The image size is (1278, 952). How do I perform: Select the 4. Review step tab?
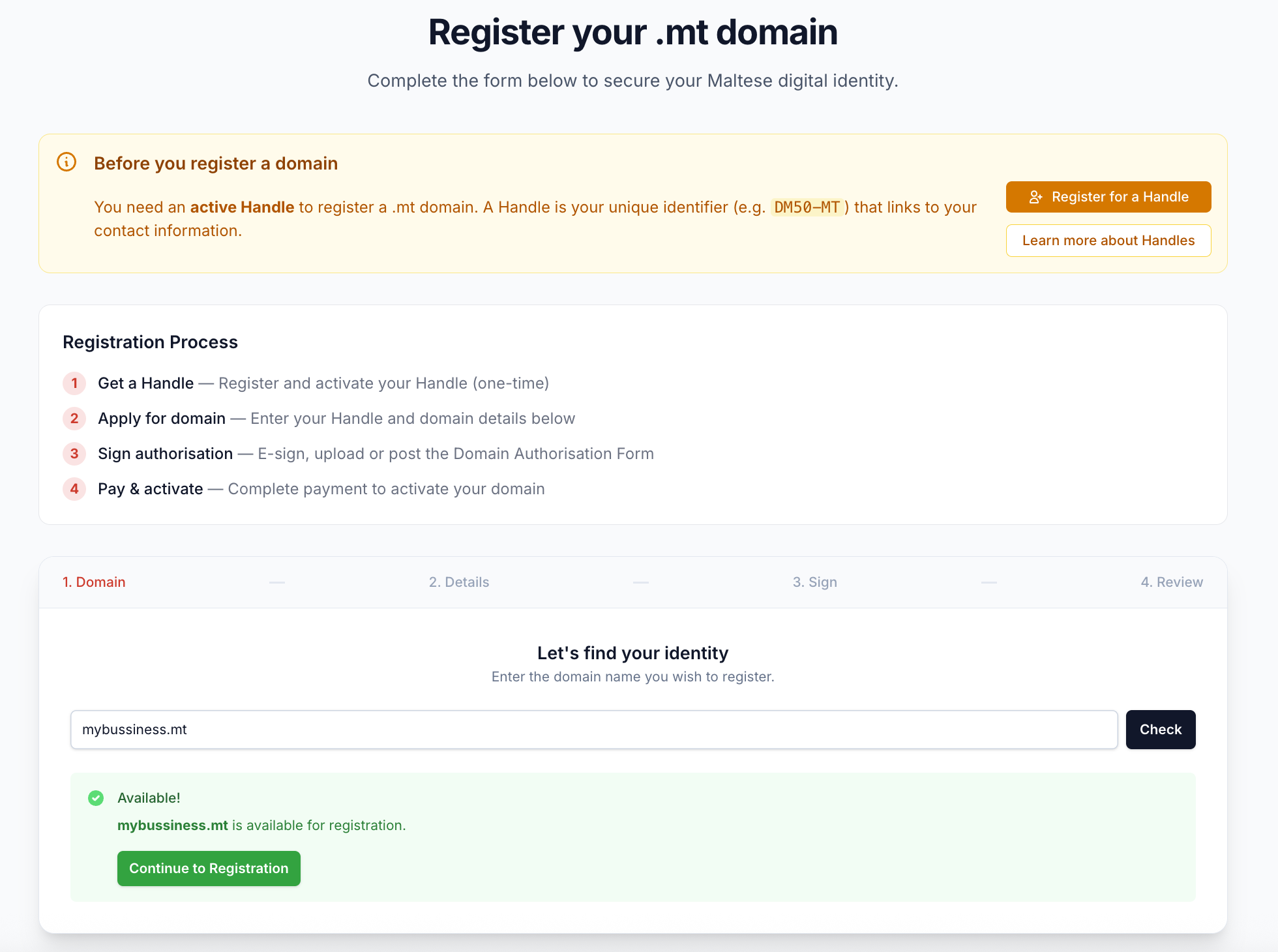pyautogui.click(x=1171, y=582)
